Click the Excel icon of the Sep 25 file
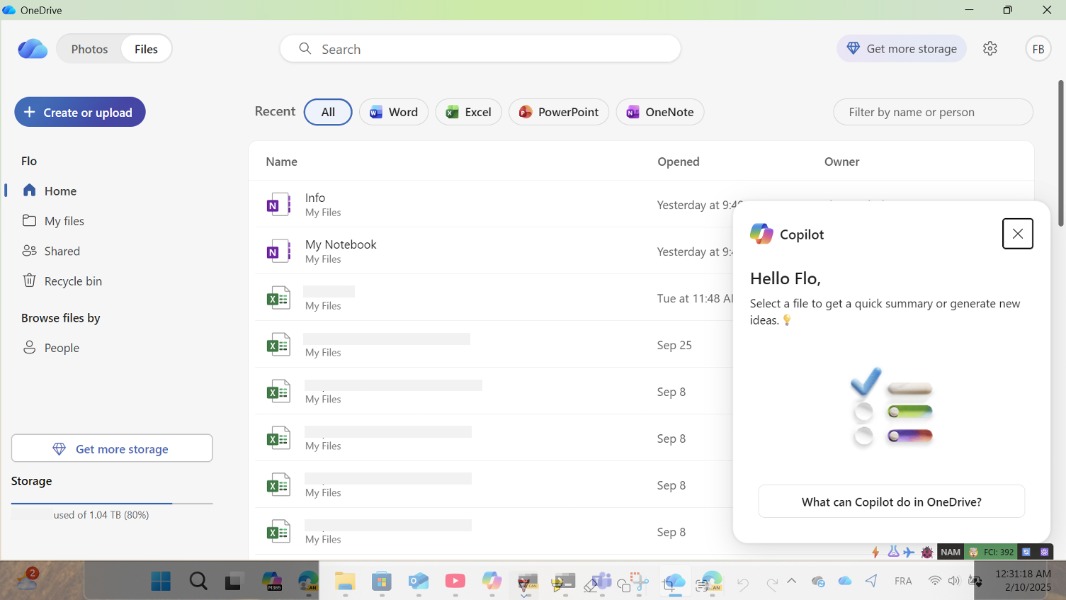Screen dimensions: 1066x600 point(277,344)
